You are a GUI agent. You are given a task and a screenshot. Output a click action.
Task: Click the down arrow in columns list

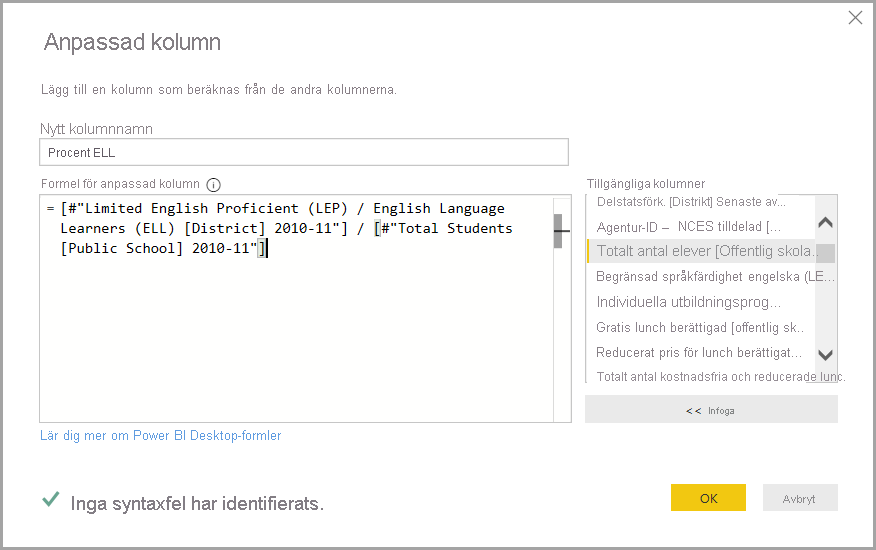pos(826,355)
